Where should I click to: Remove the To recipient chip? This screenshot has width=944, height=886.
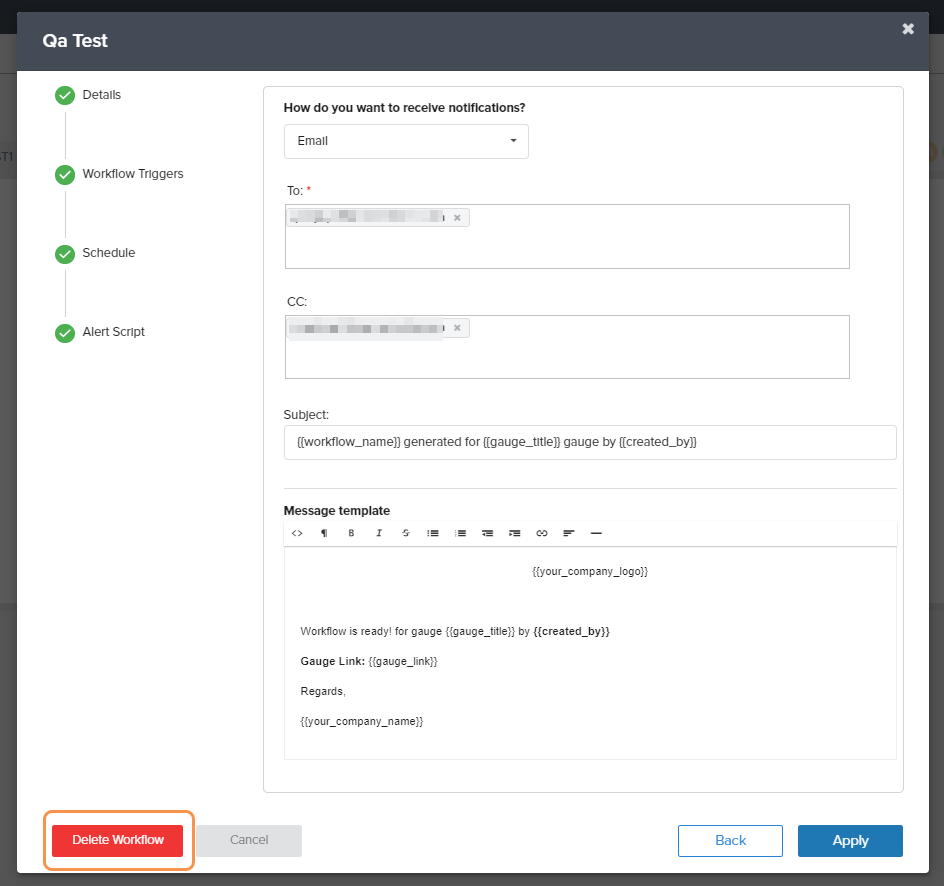457,218
